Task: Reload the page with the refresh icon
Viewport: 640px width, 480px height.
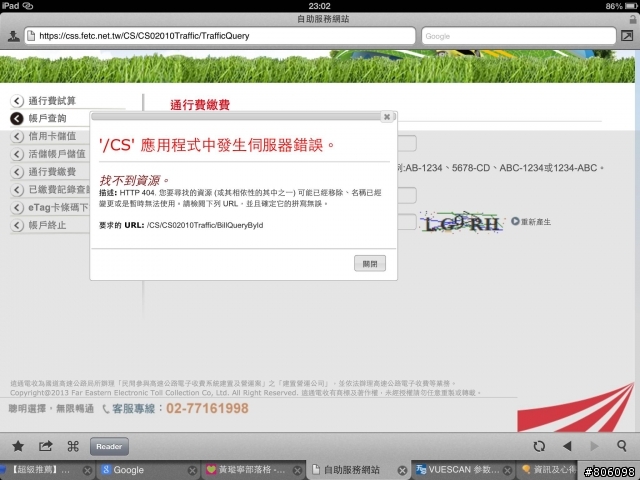Action: coord(539,446)
